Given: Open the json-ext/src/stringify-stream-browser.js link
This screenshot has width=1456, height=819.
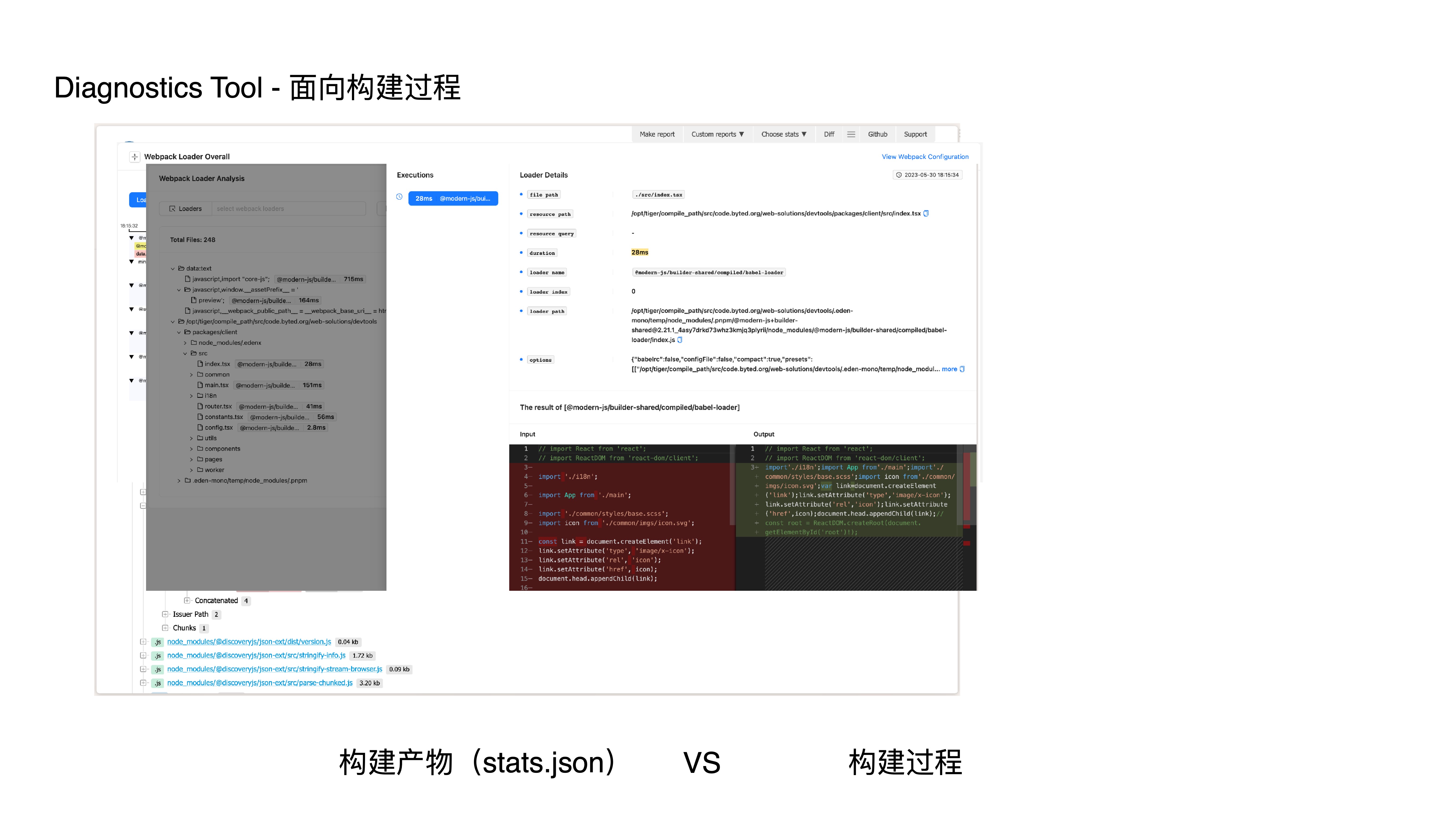Looking at the screenshot, I should click(x=274, y=669).
